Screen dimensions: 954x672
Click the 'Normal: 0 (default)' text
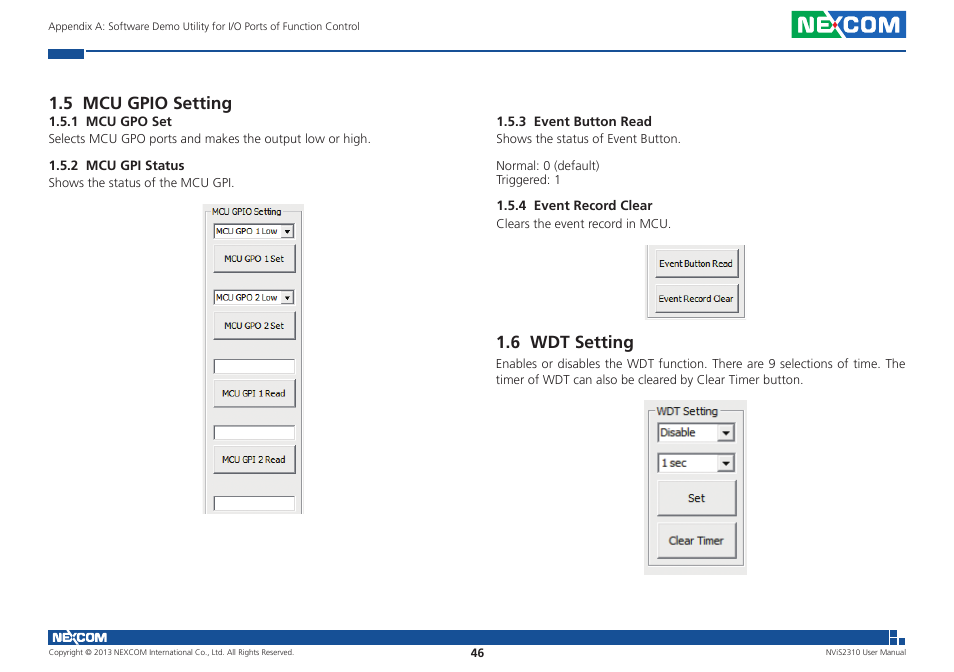[x=548, y=165]
